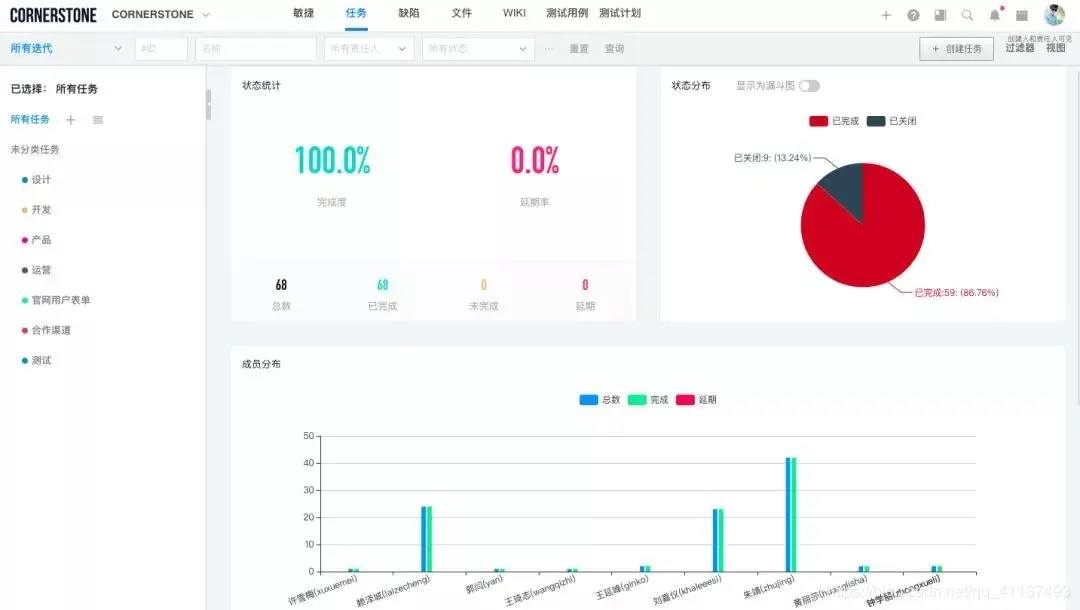
Task: Open notifications via the bell icon
Action: point(993,14)
